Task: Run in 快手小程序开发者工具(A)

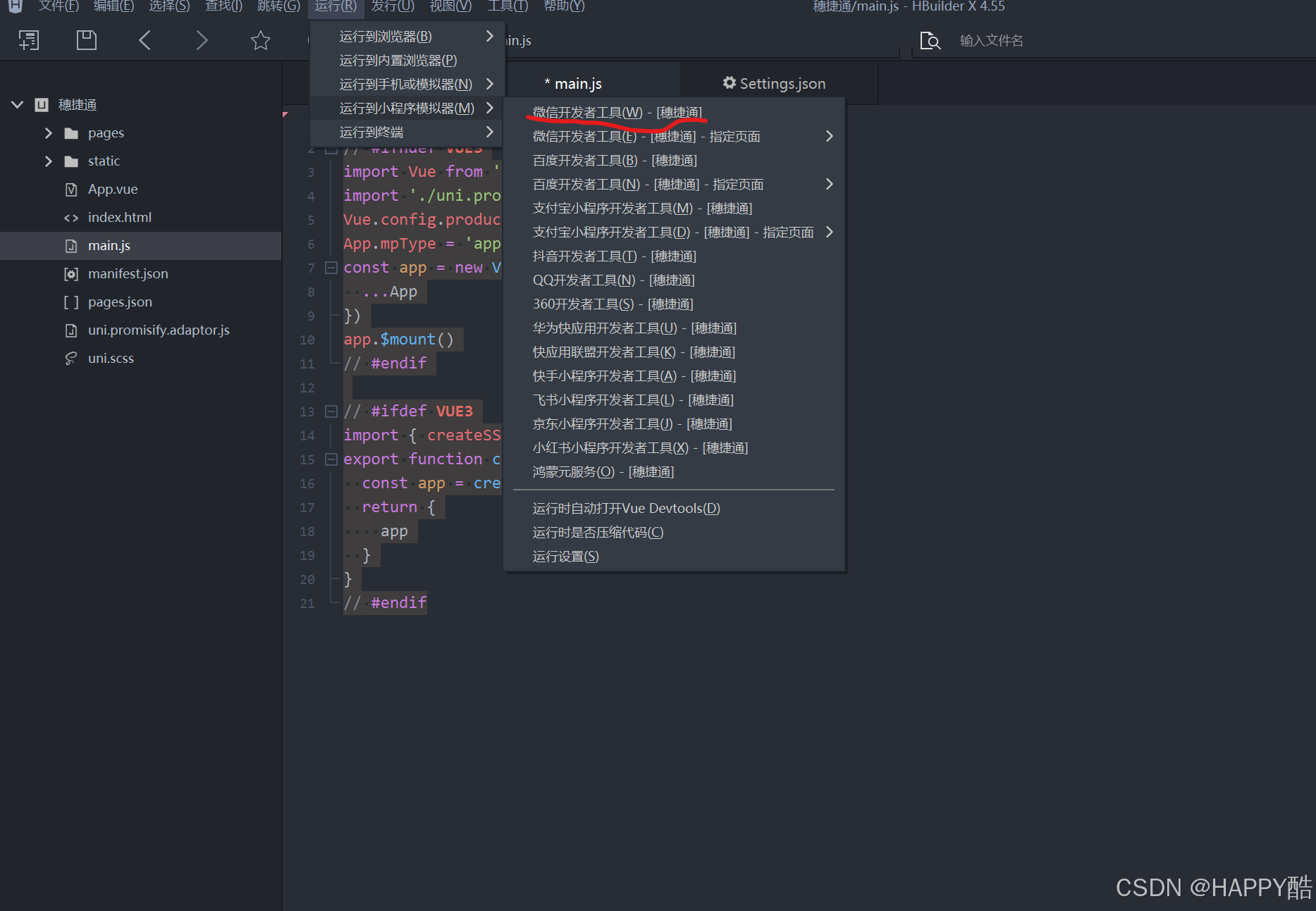Action: tap(634, 376)
